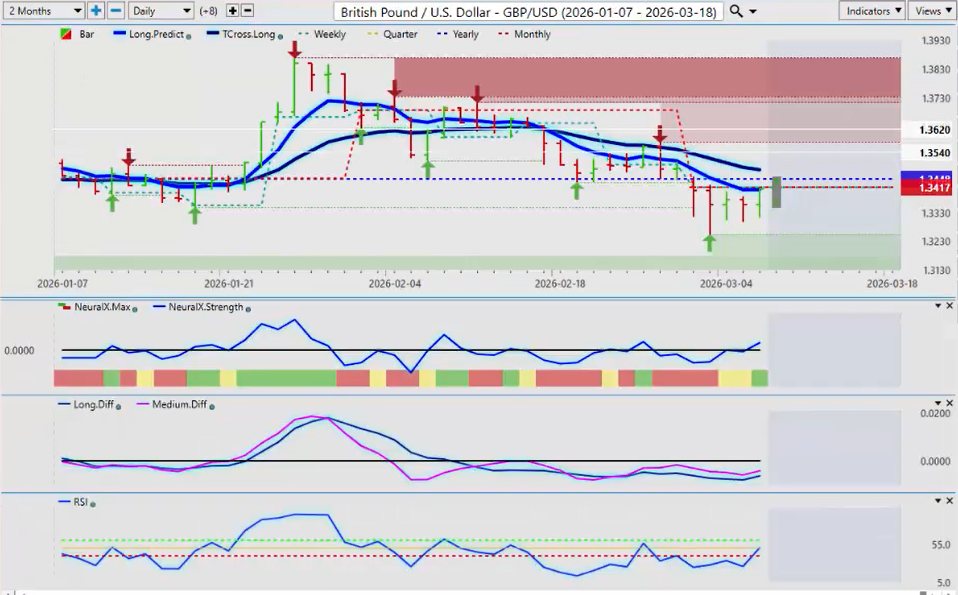Close the RSI indicator panel
Viewport: 958px width, 595px height.
click(949, 500)
